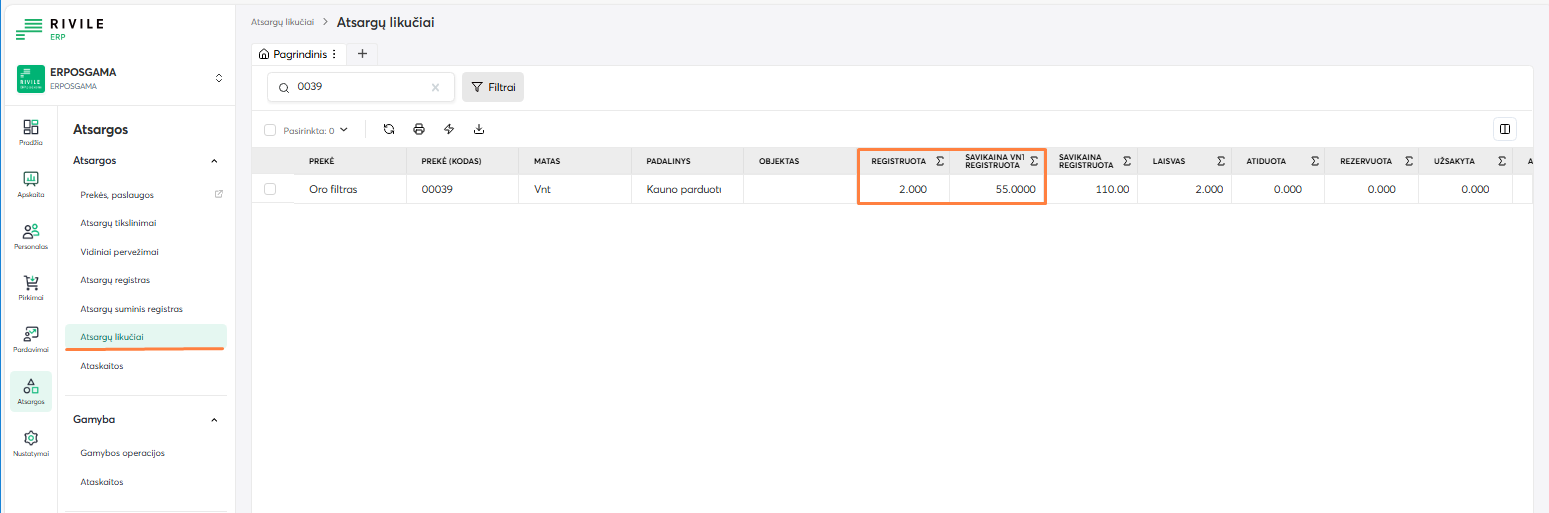Add a new tab with the plus button
The width and height of the screenshot is (1549, 513).
click(x=362, y=54)
